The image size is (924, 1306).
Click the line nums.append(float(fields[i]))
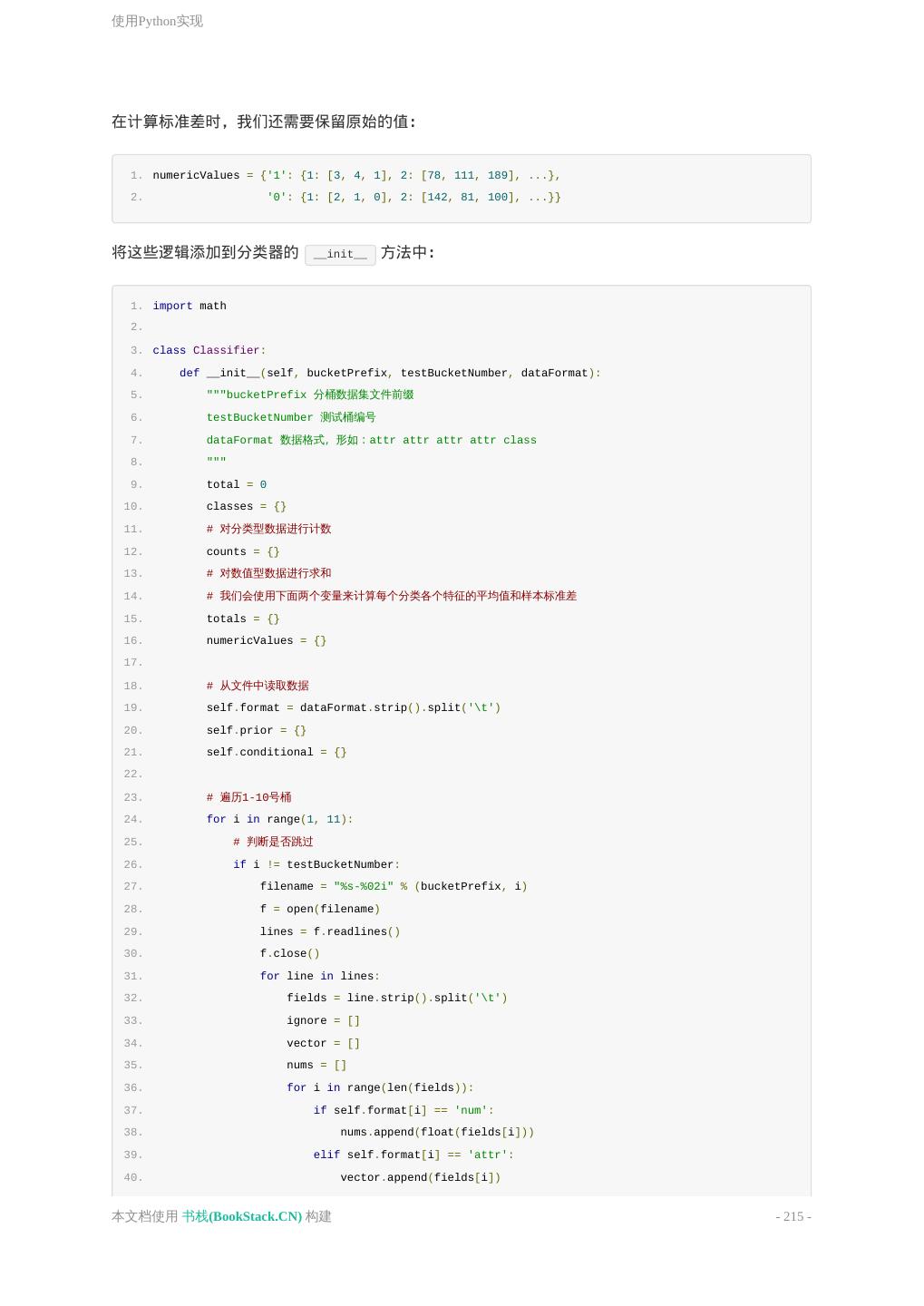[437, 1132]
